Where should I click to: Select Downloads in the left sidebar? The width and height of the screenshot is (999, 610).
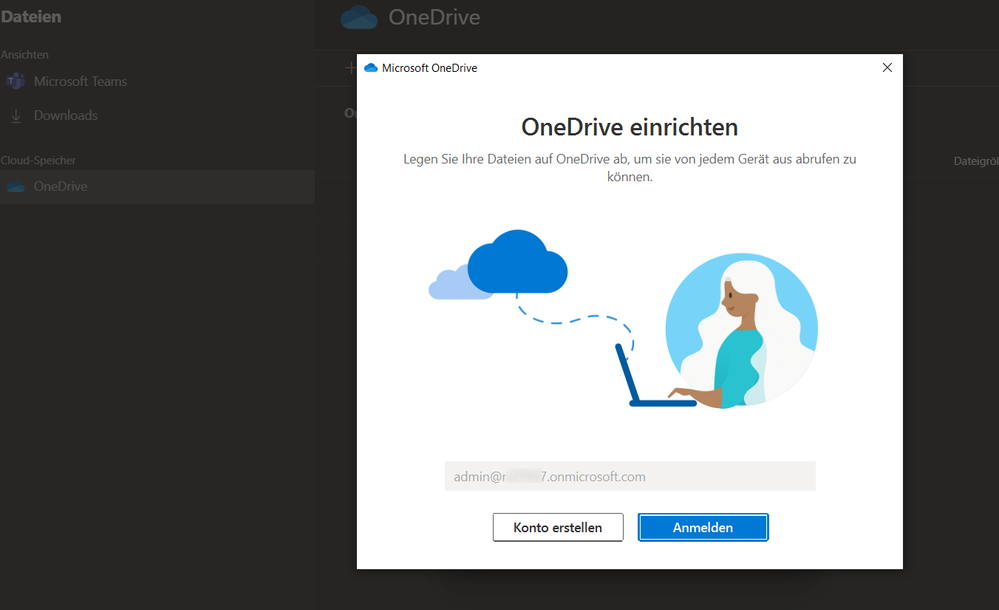68,115
